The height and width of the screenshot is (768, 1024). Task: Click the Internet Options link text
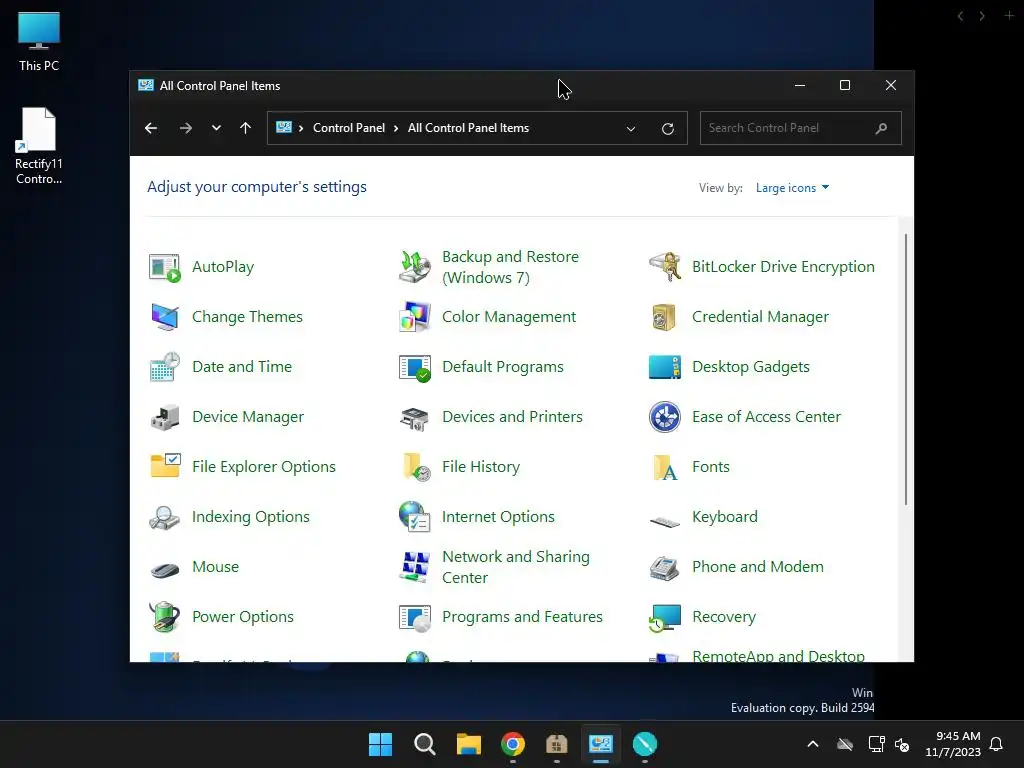(498, 517)
